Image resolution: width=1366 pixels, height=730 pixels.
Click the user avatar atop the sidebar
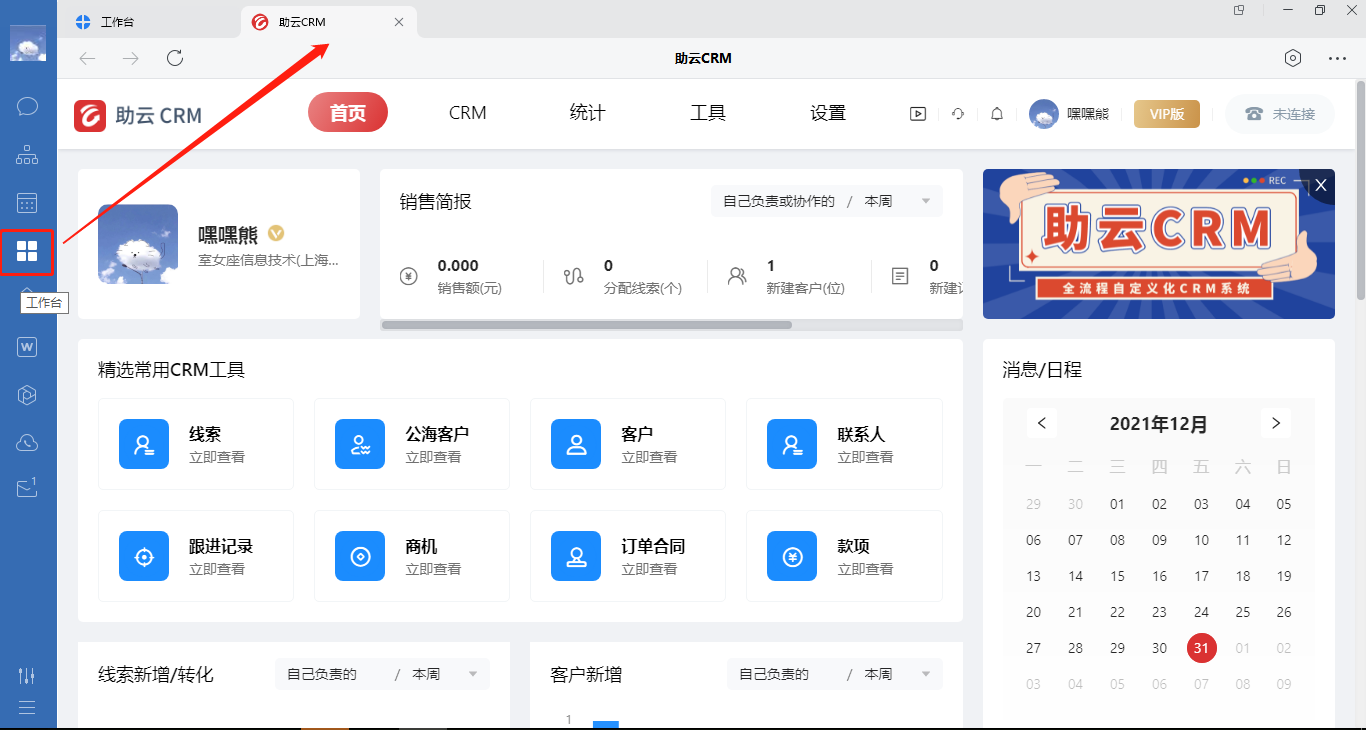pos(28,44)
